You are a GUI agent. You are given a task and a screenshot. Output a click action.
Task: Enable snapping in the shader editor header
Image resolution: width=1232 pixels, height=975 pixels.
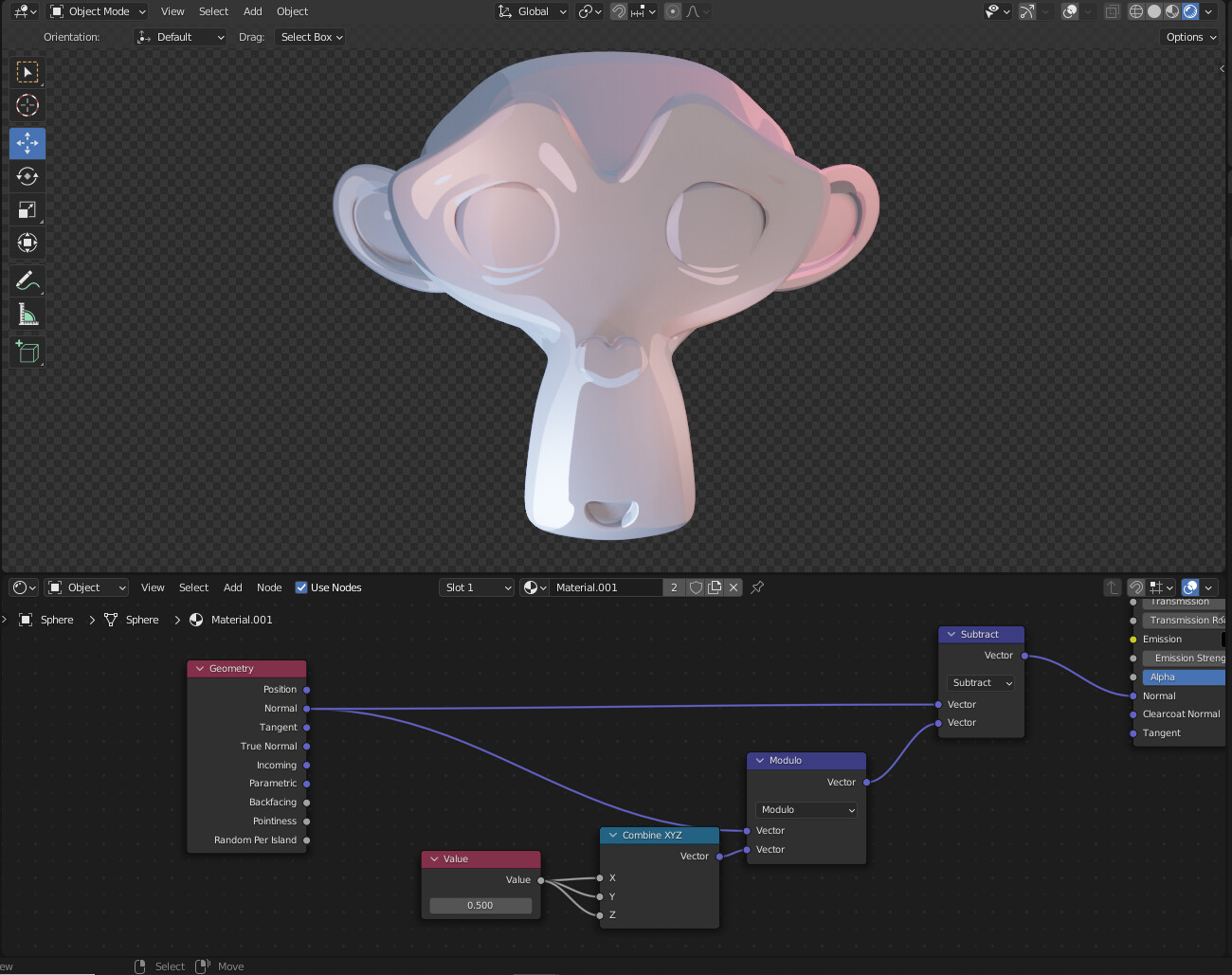[1136, 587]
